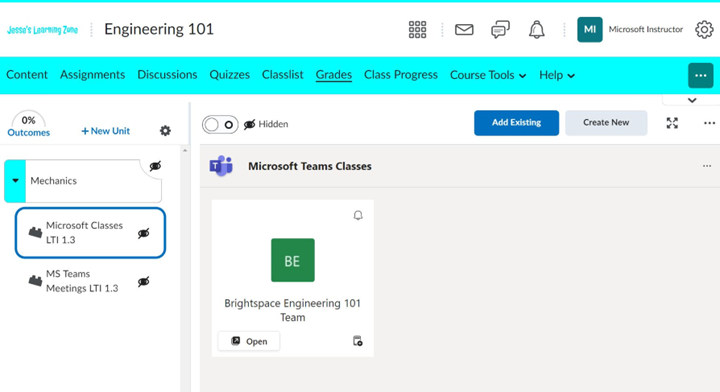Expand the Course Tools dropdown

tap(488, 75)
